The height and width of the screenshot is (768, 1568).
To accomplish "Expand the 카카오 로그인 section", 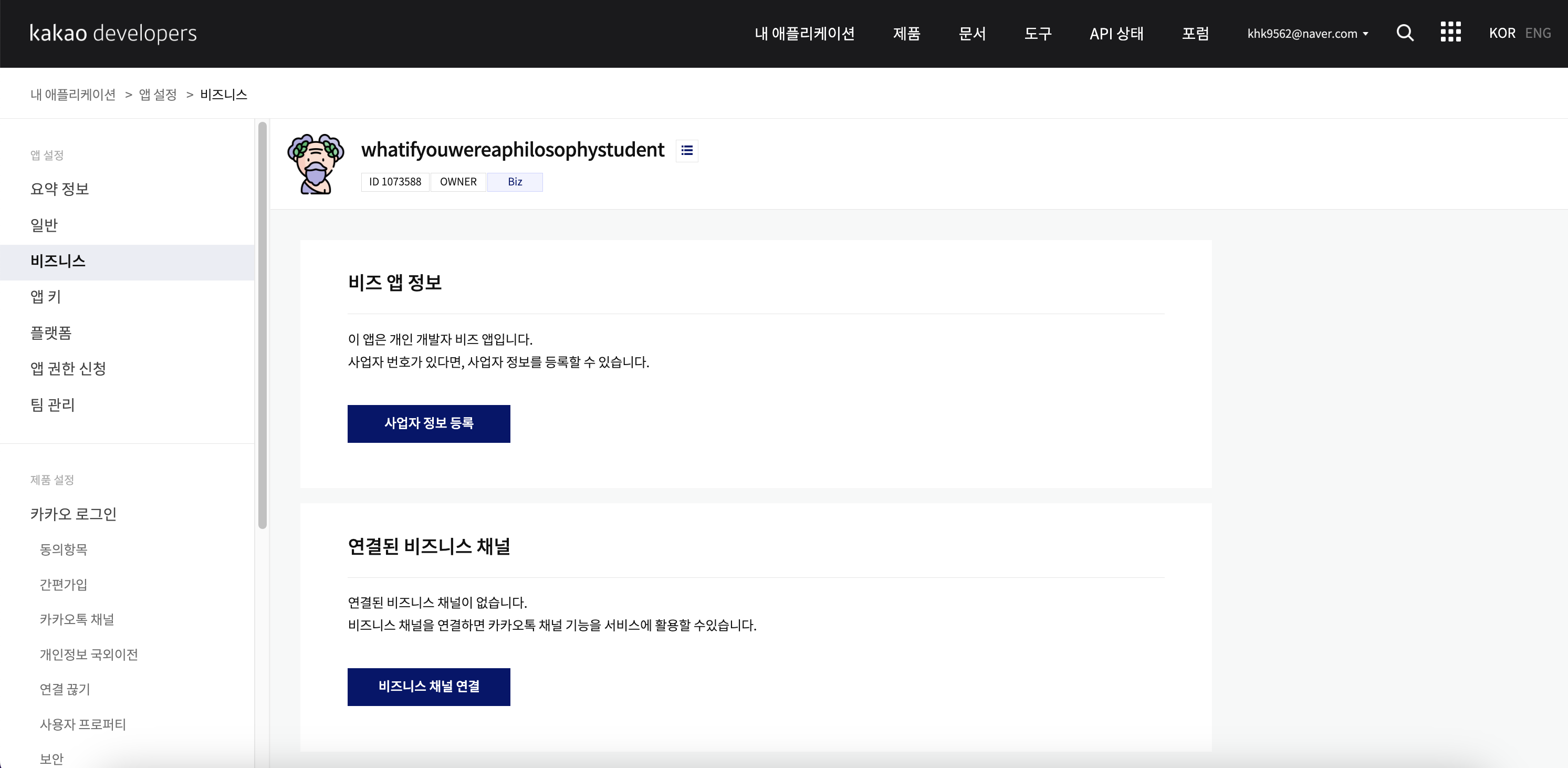I will [x=73, y=514].
